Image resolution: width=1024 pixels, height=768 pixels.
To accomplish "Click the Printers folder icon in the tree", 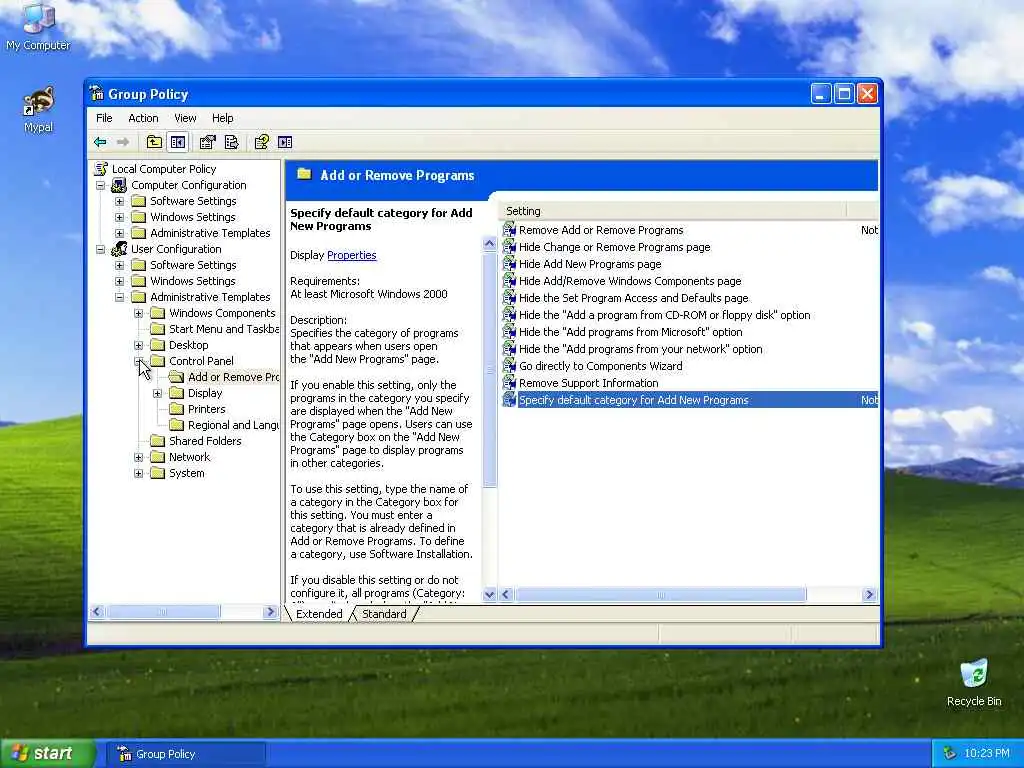I will point(176,409).
